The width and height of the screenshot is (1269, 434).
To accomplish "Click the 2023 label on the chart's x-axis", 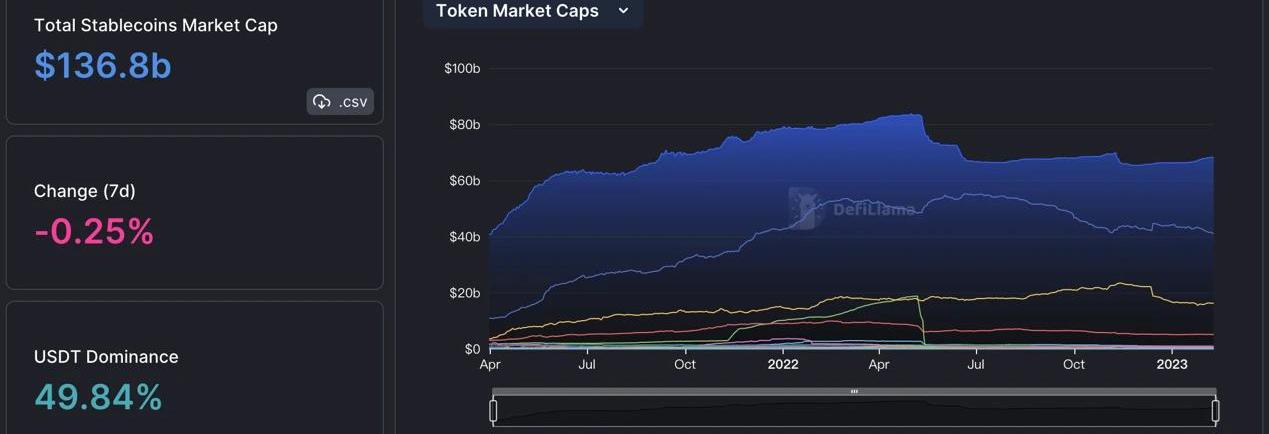I will pos(1173,365).
